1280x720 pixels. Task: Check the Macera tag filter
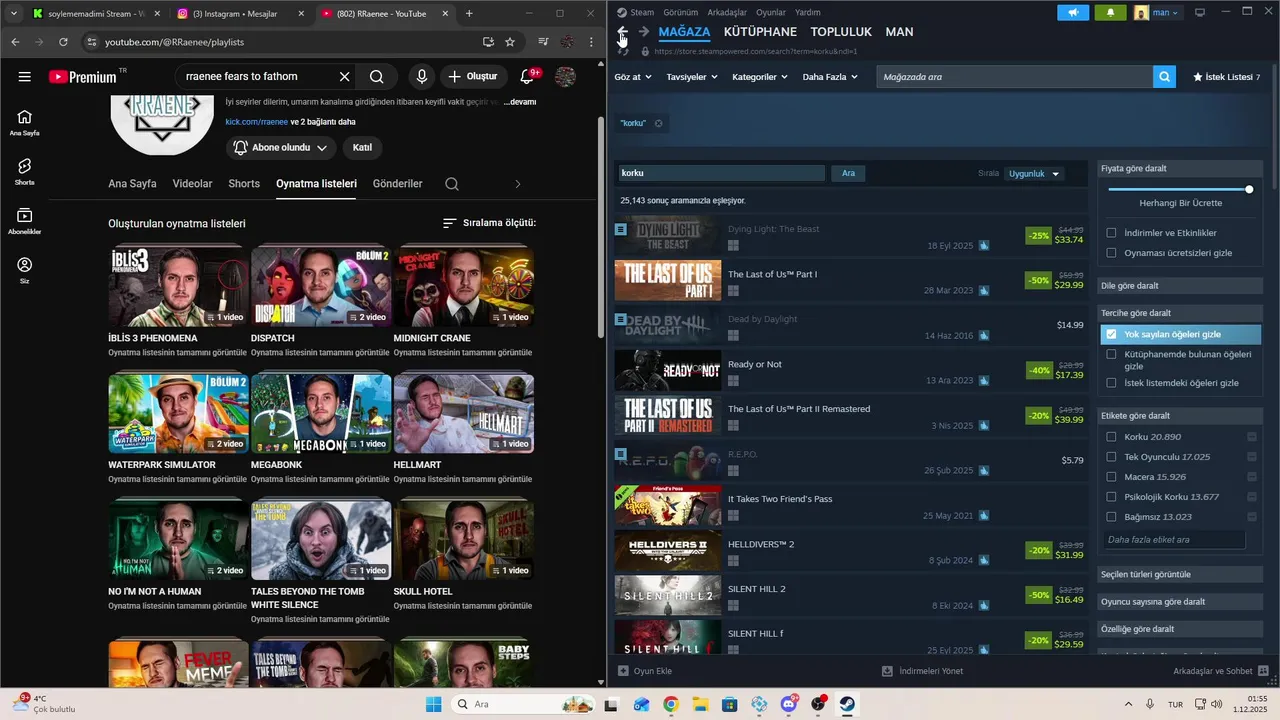1111,477
